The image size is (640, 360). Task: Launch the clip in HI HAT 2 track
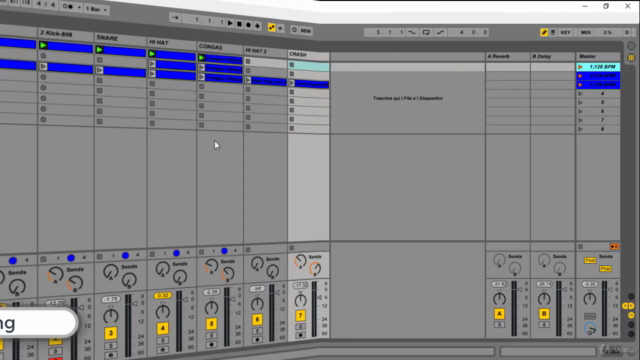[248, 80]
